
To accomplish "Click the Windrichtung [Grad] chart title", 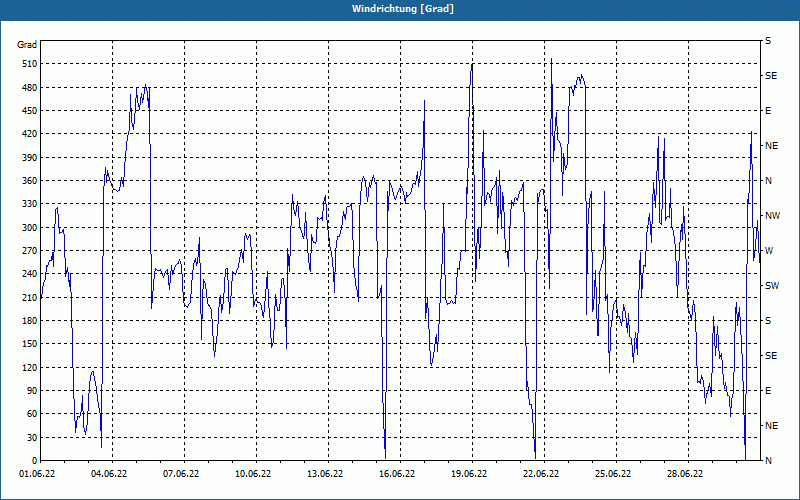I will point(403,9).
